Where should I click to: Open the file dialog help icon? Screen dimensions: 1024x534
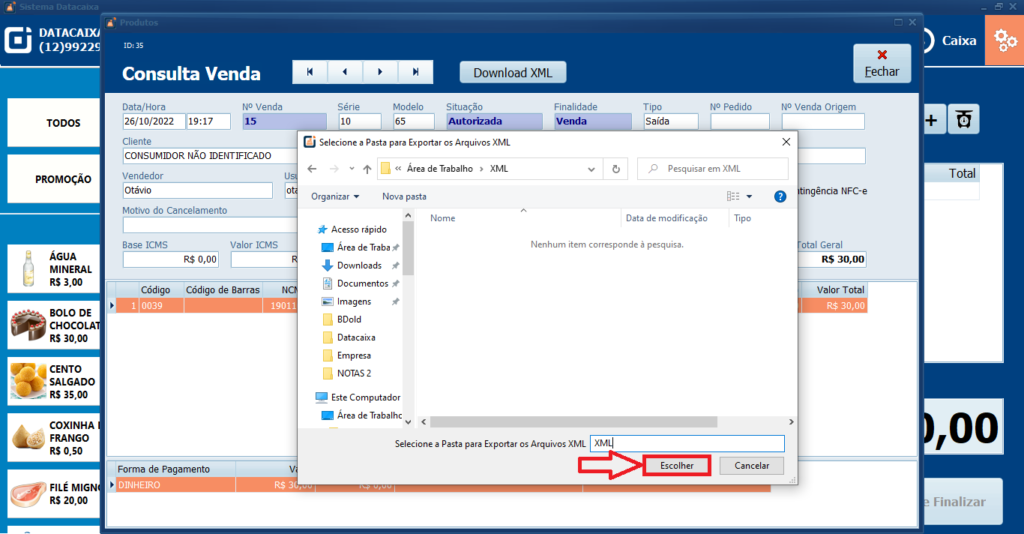click(x=780, y=197)
